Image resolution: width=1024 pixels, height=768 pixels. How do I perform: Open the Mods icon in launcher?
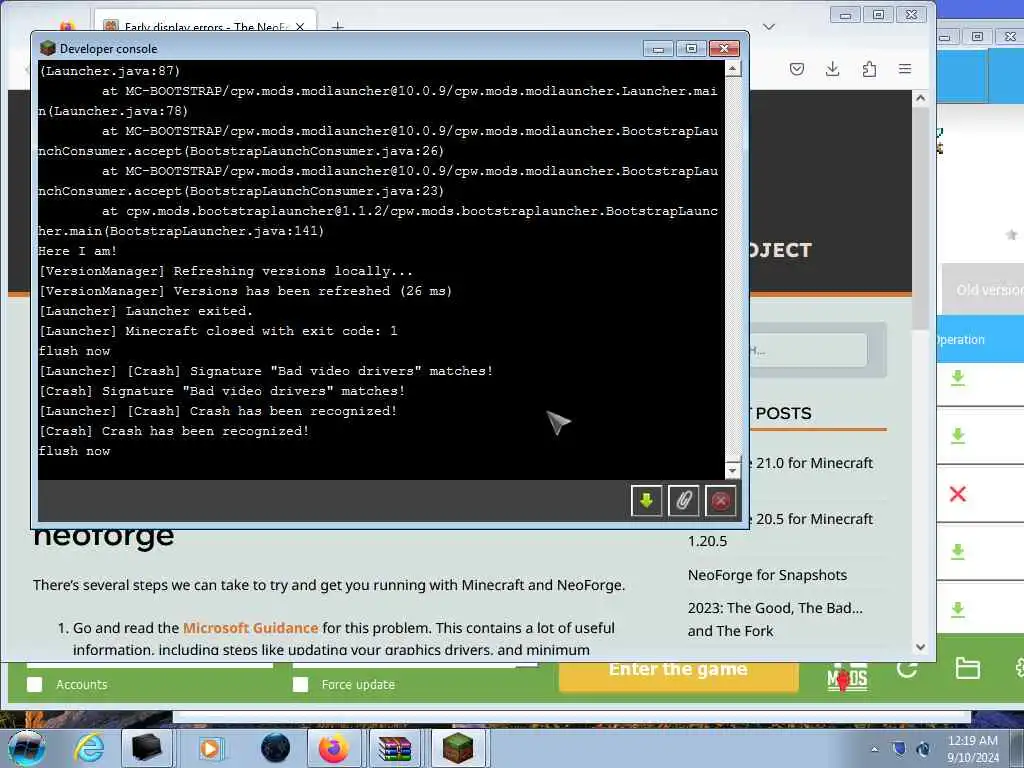pyautogui.click(x=847, y=678)
